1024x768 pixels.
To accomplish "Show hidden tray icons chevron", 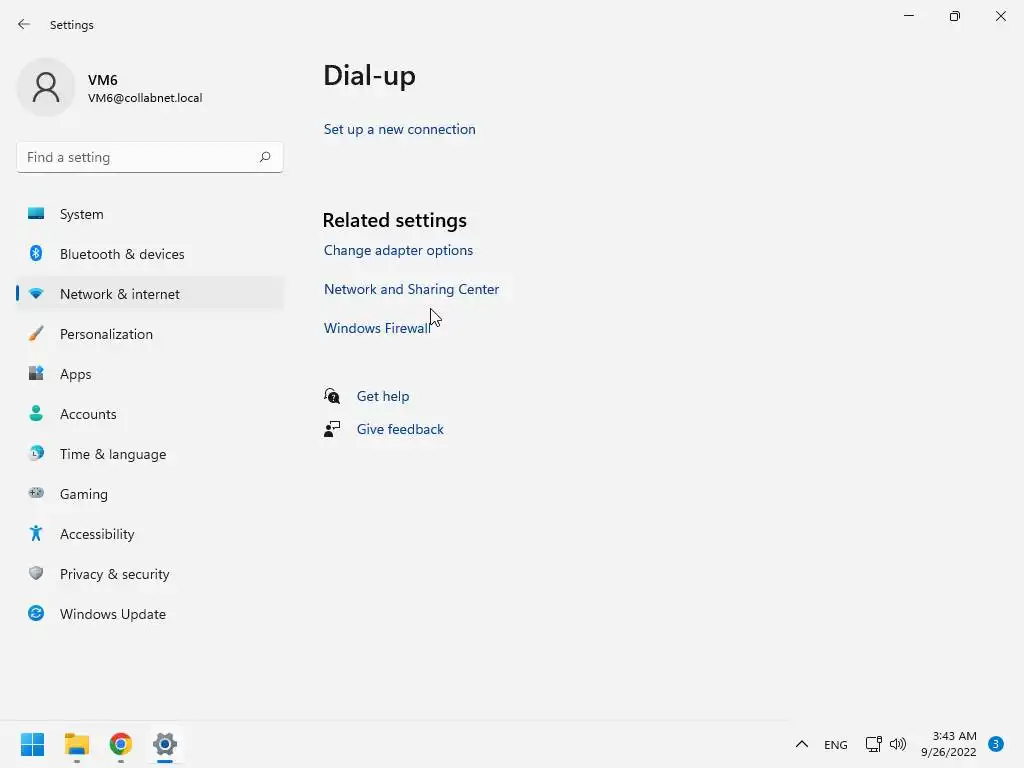I will click(x=802, y=744).
